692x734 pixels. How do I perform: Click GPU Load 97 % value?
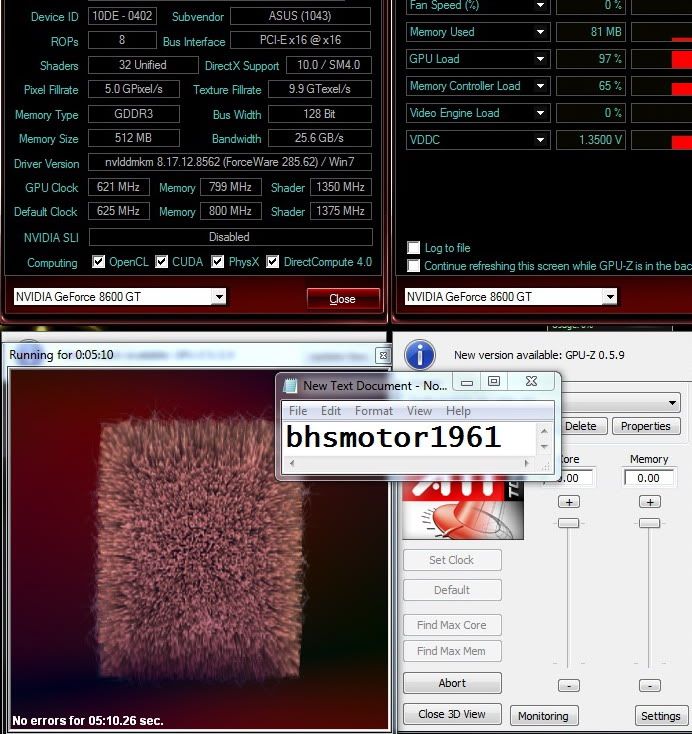pos(591,59)
